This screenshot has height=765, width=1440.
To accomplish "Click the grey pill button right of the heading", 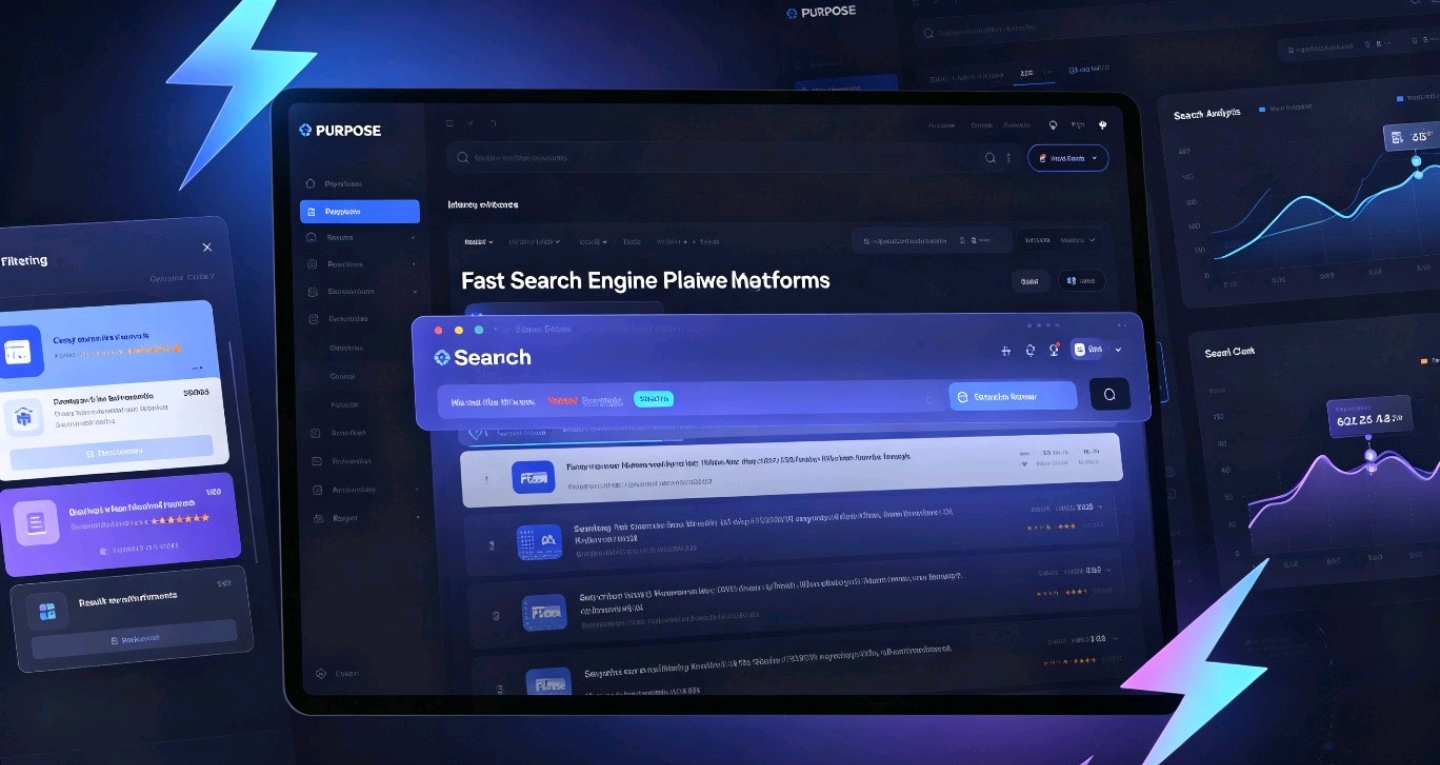I will click(x=1030, y=282).
